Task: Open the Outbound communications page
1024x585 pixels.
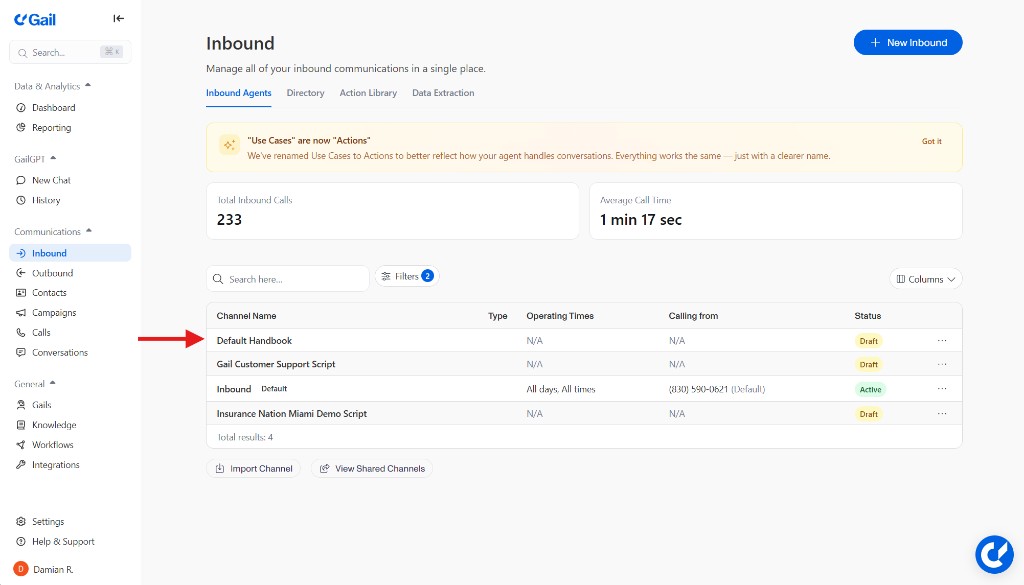Action: point(53,272)
